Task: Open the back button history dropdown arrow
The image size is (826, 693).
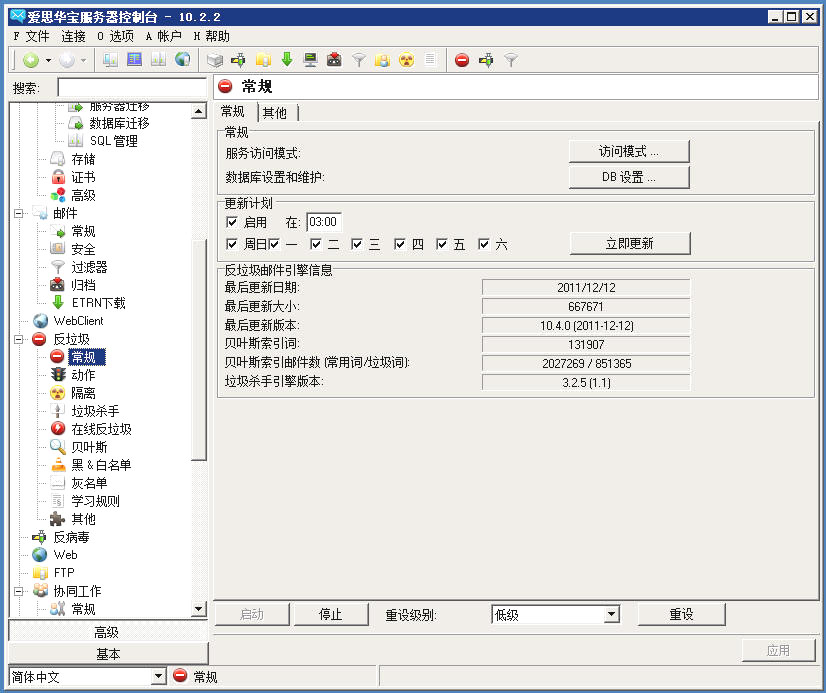Action: 48,61
